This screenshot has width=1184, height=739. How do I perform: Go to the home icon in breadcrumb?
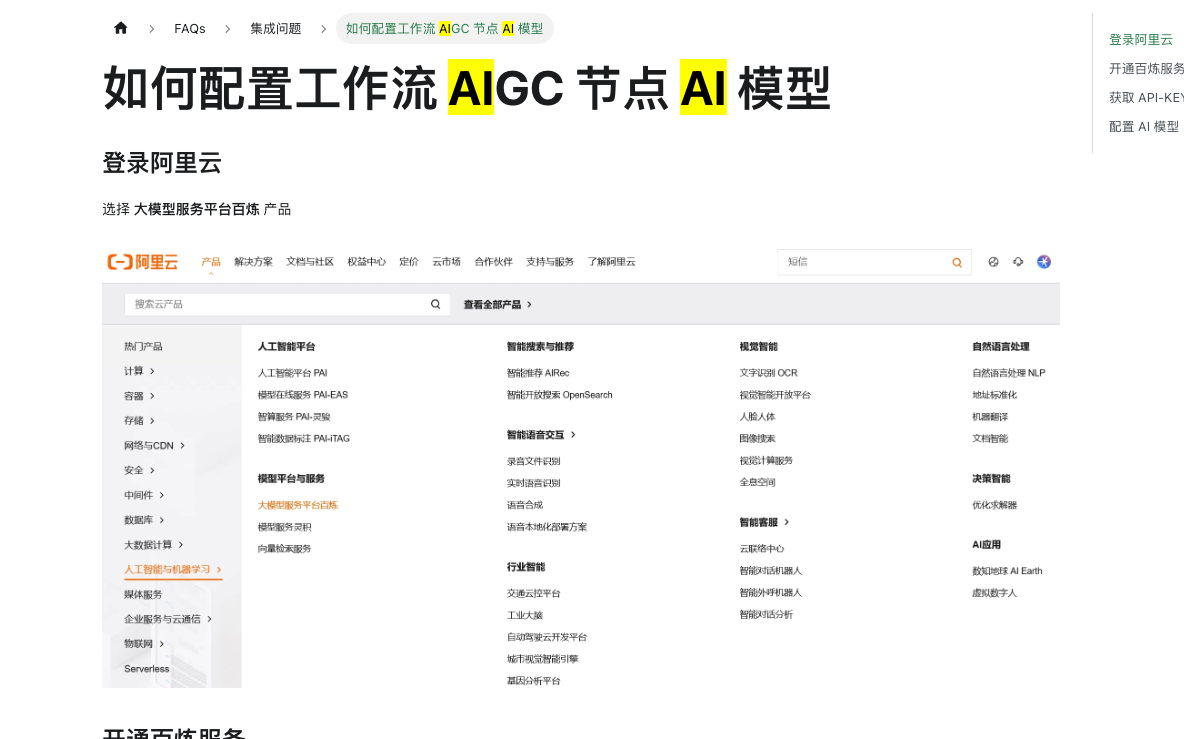click(x=121, y=29)
